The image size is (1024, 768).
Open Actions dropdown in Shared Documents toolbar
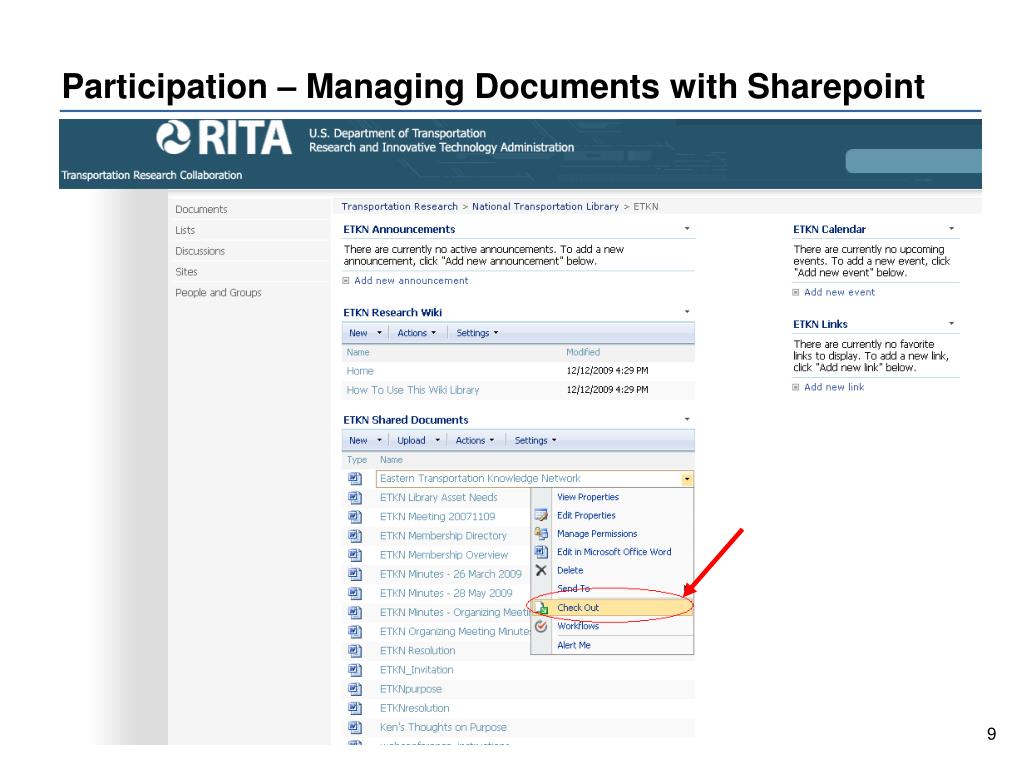point(475,441)
